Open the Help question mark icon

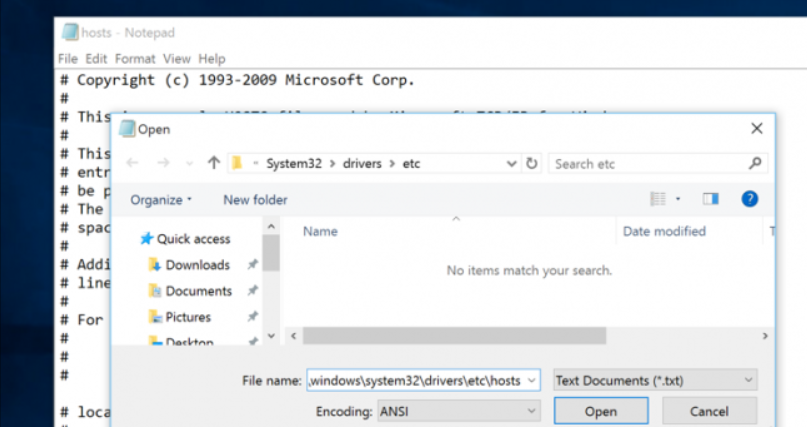tap(749, 199)
